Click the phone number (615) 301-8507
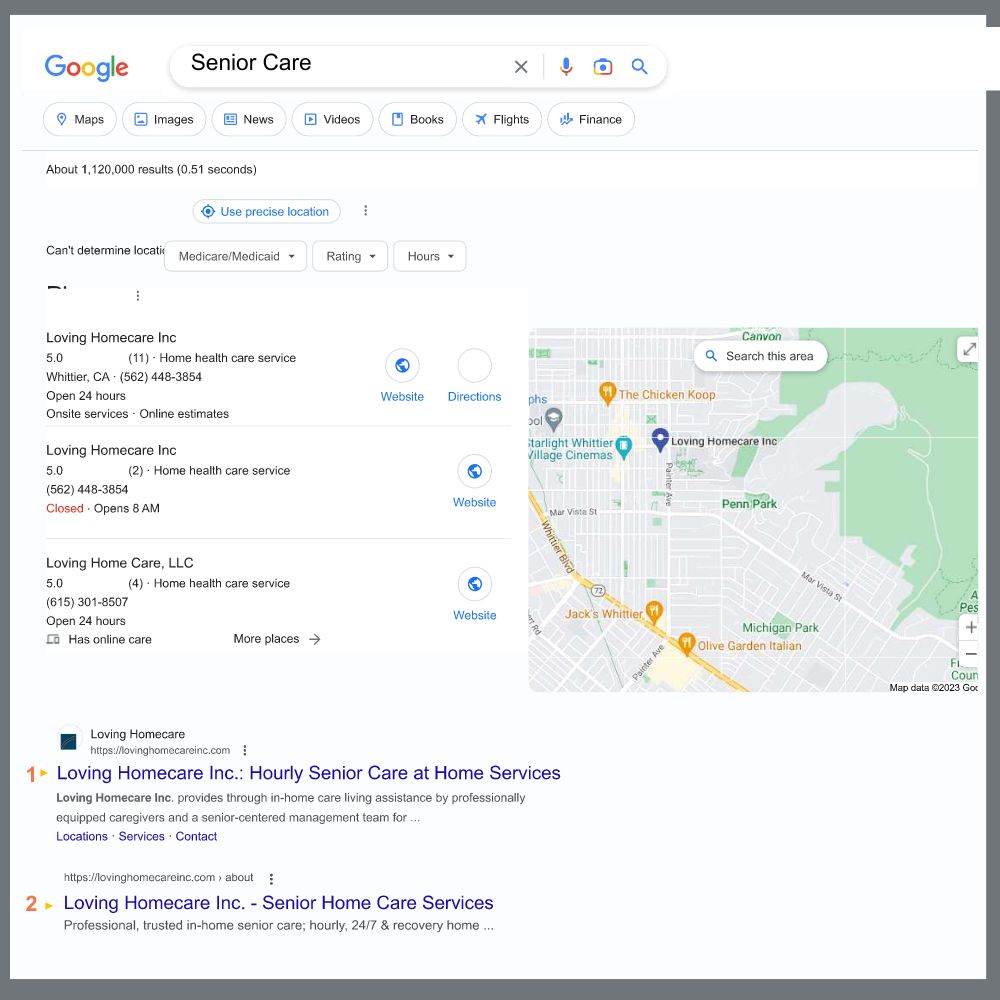This screenshot has height=1000, width=1000. pyautogui.click(x=87, y=602)
